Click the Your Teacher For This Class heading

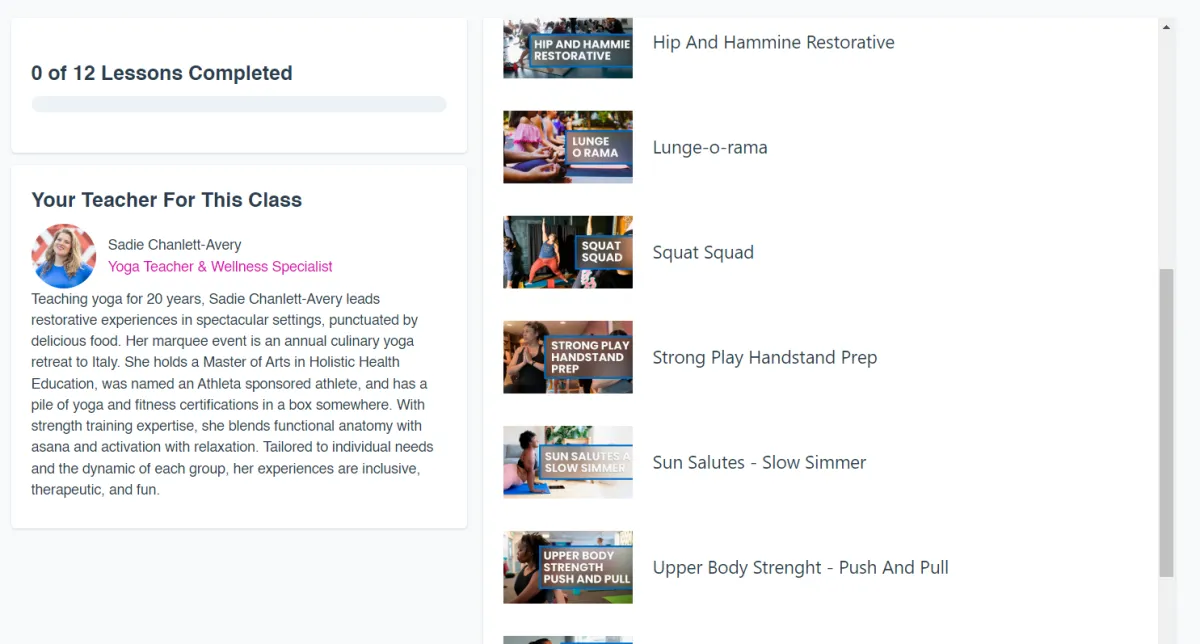pos(167,200)
